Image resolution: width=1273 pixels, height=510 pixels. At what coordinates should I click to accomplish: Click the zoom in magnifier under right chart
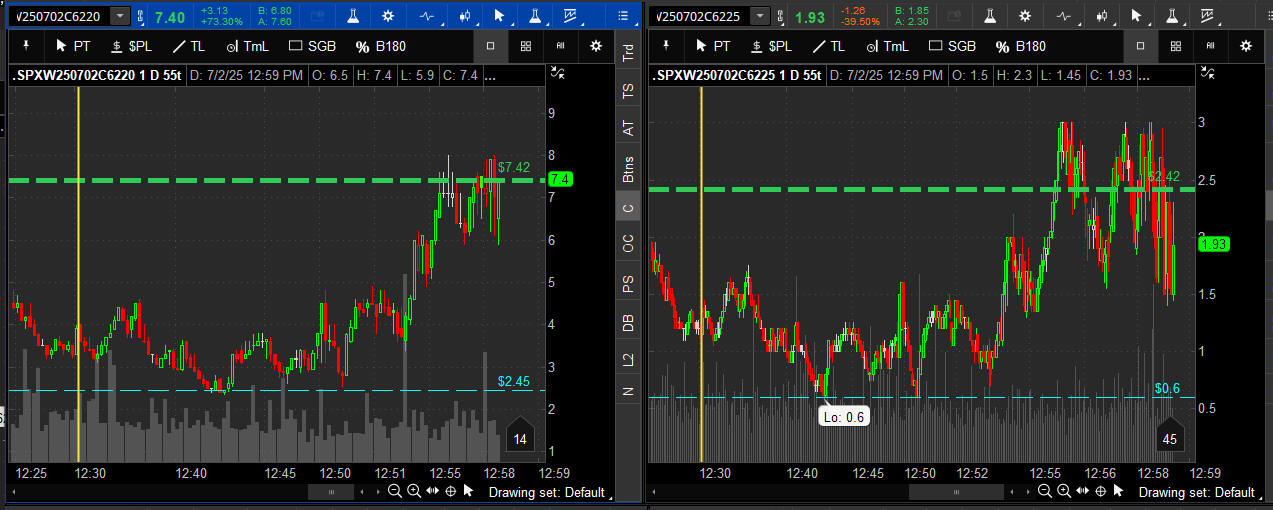[1063, 491]
